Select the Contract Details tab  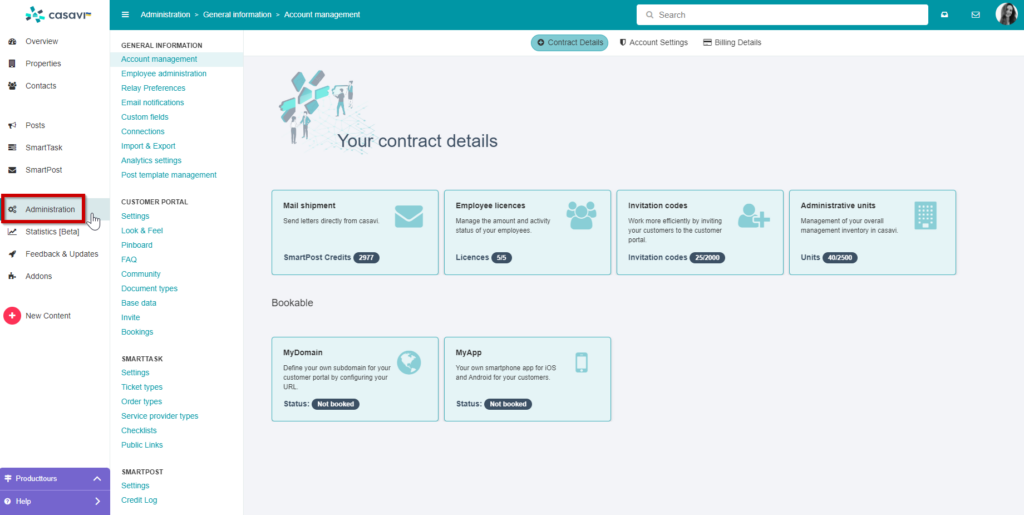pos(569,43)
